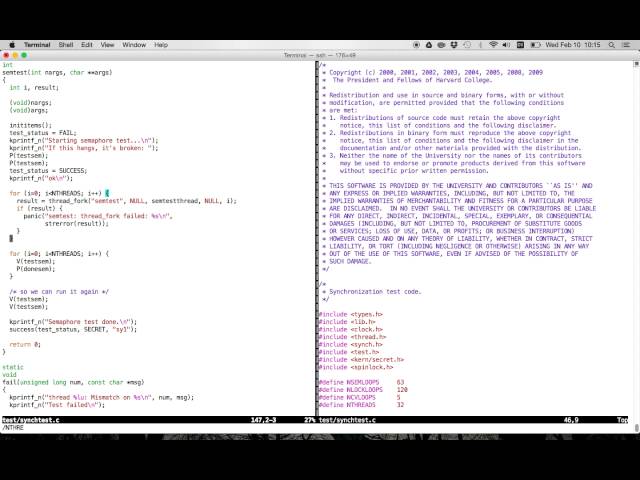640x480 pixels.
Task: Click the 'so we can run it again' comment
Action: (59, 291)
